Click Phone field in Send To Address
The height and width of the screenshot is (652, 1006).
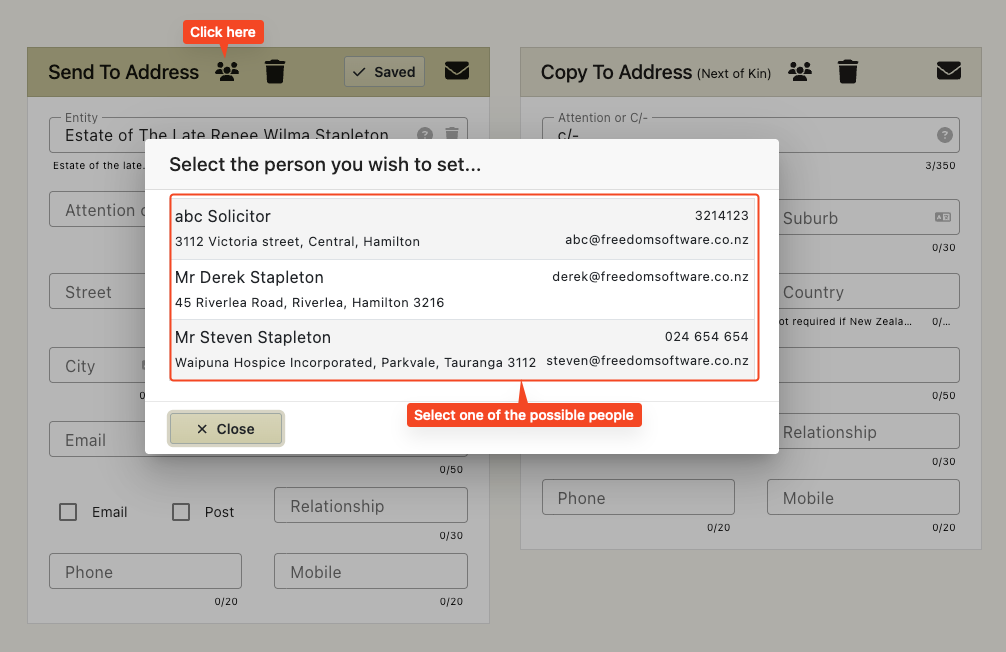pos(146,571)
